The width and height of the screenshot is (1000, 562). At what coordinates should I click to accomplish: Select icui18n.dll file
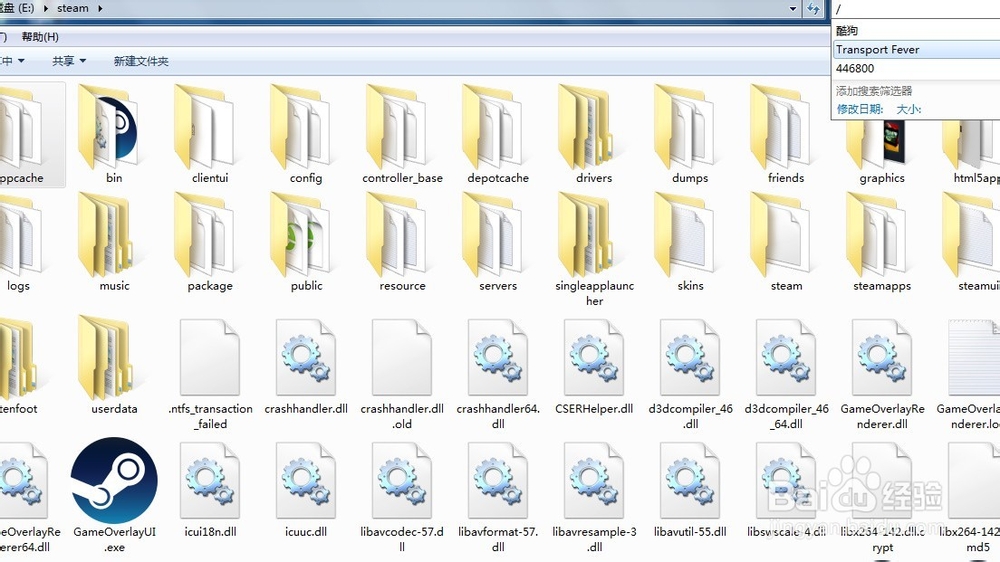point(210,490)
